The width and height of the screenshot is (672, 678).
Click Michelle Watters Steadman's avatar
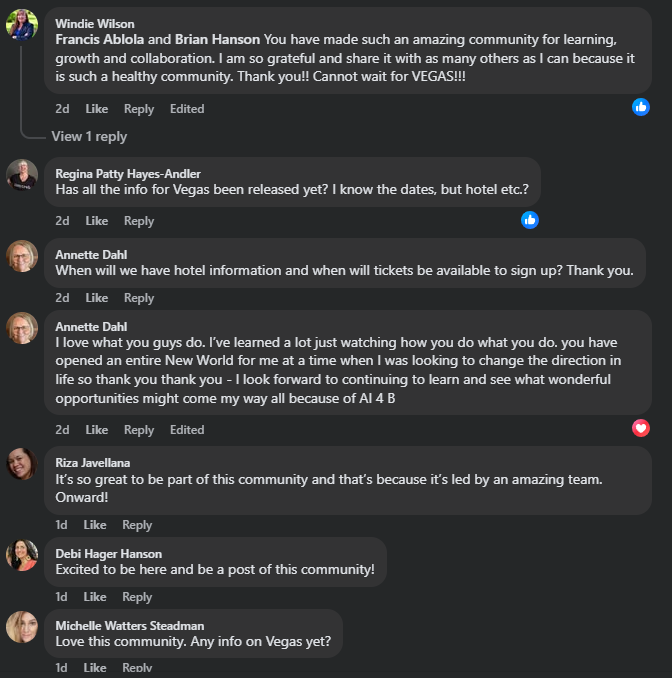22,627
